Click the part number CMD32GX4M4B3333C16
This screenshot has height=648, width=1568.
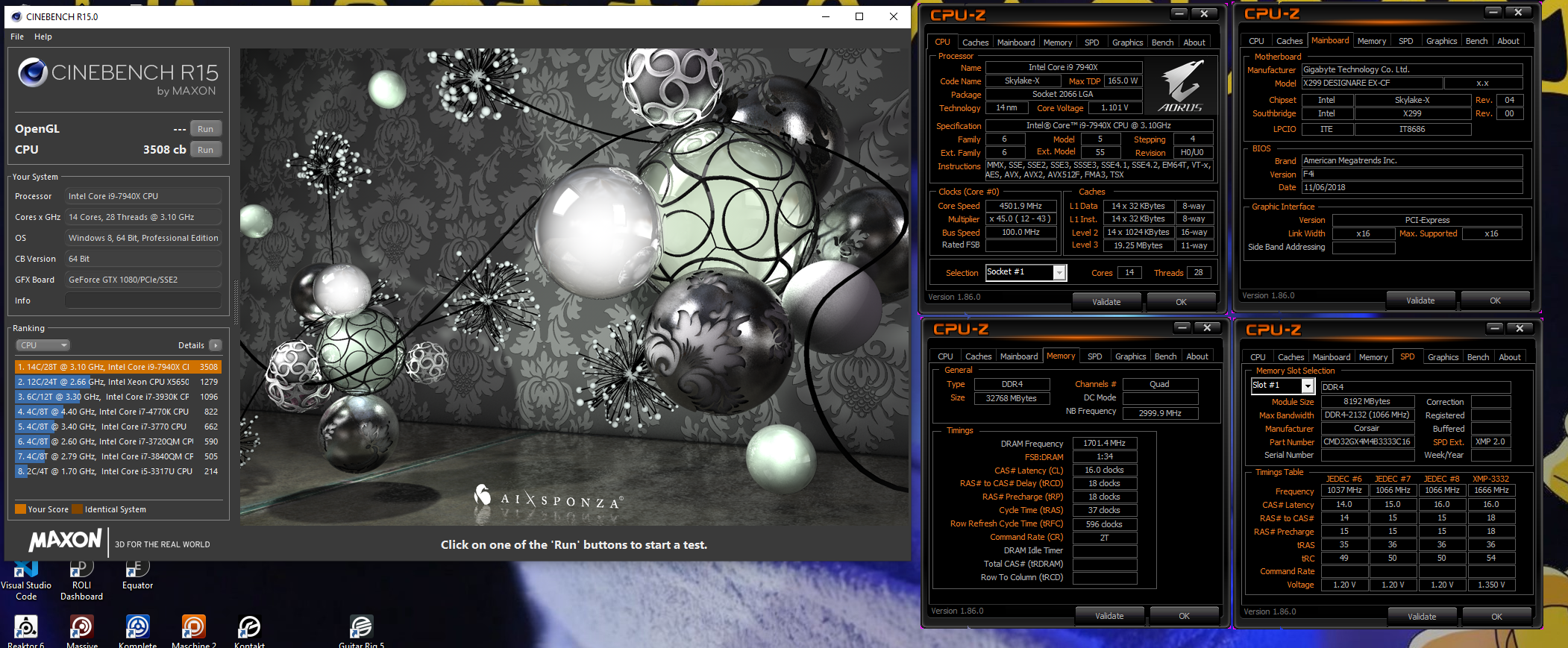coord(1367,441)
